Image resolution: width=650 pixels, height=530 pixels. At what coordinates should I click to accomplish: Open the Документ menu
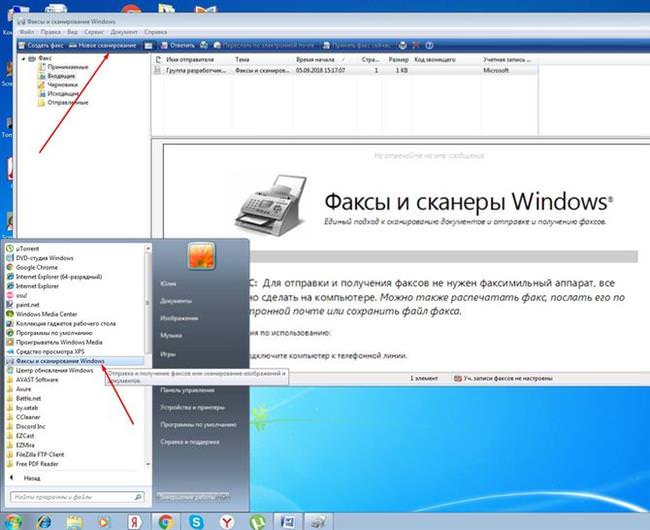[124, 32]
